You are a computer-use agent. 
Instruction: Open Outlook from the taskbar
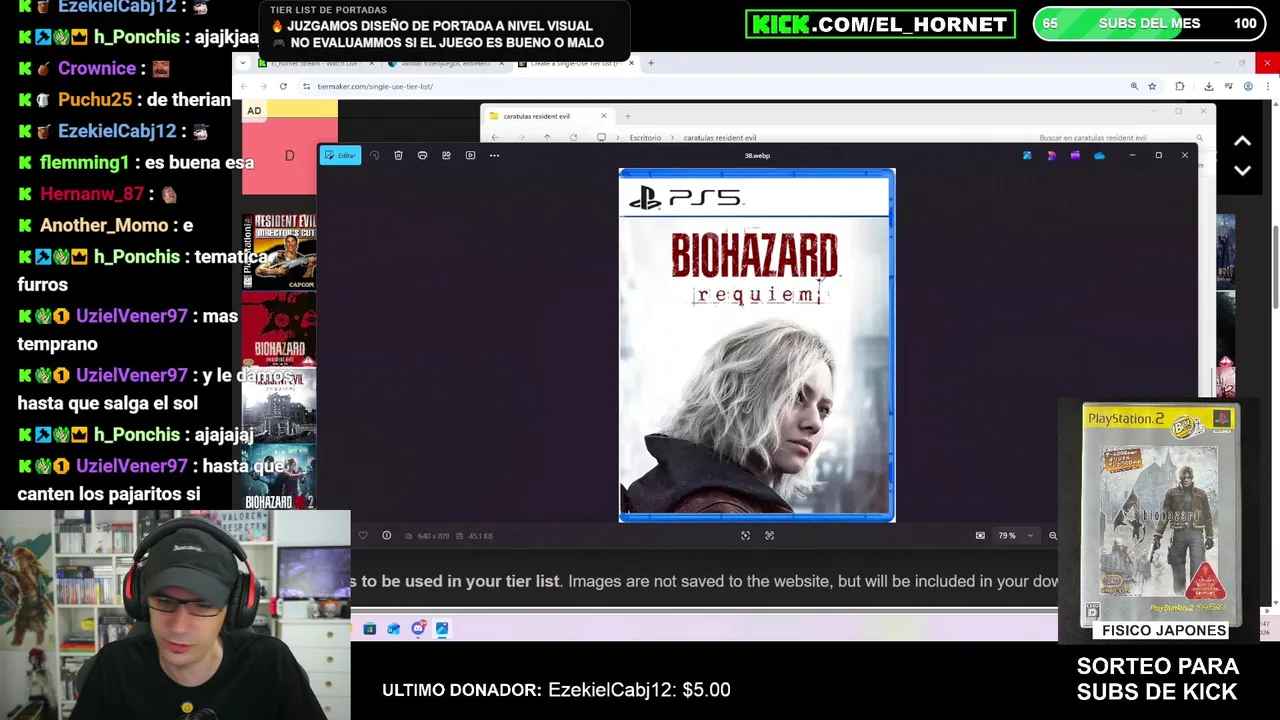pos(393,629)
